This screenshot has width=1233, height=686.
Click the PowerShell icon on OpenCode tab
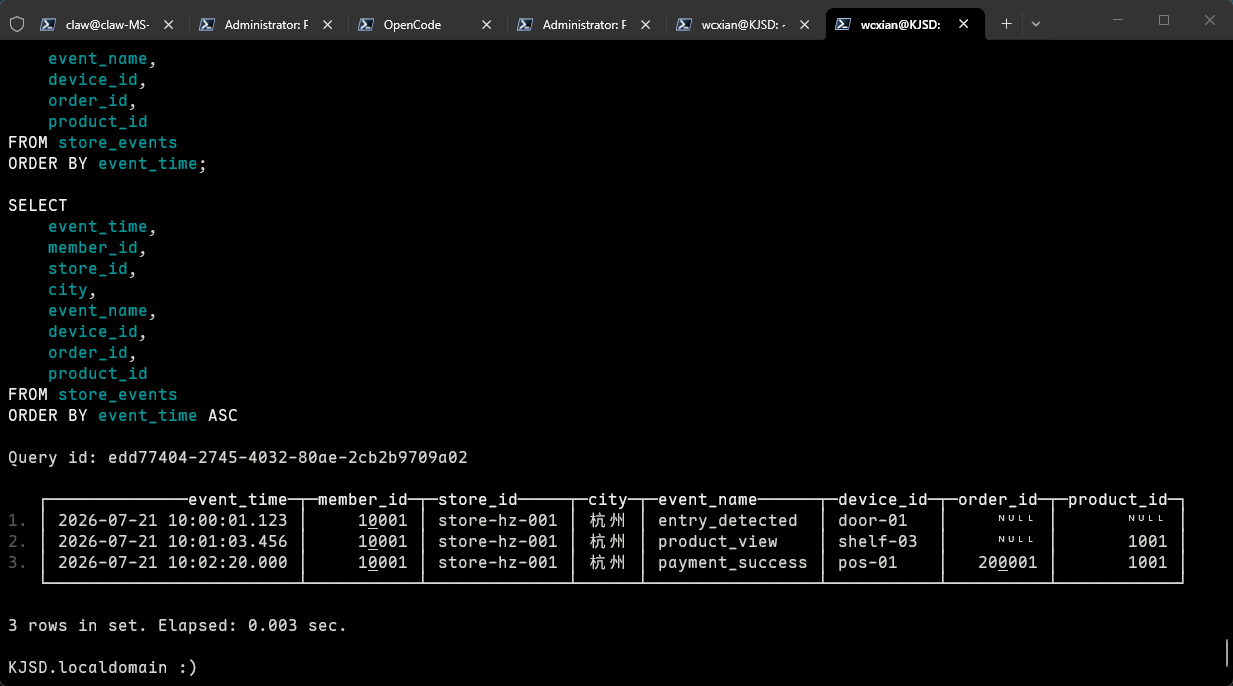point(366,24)
